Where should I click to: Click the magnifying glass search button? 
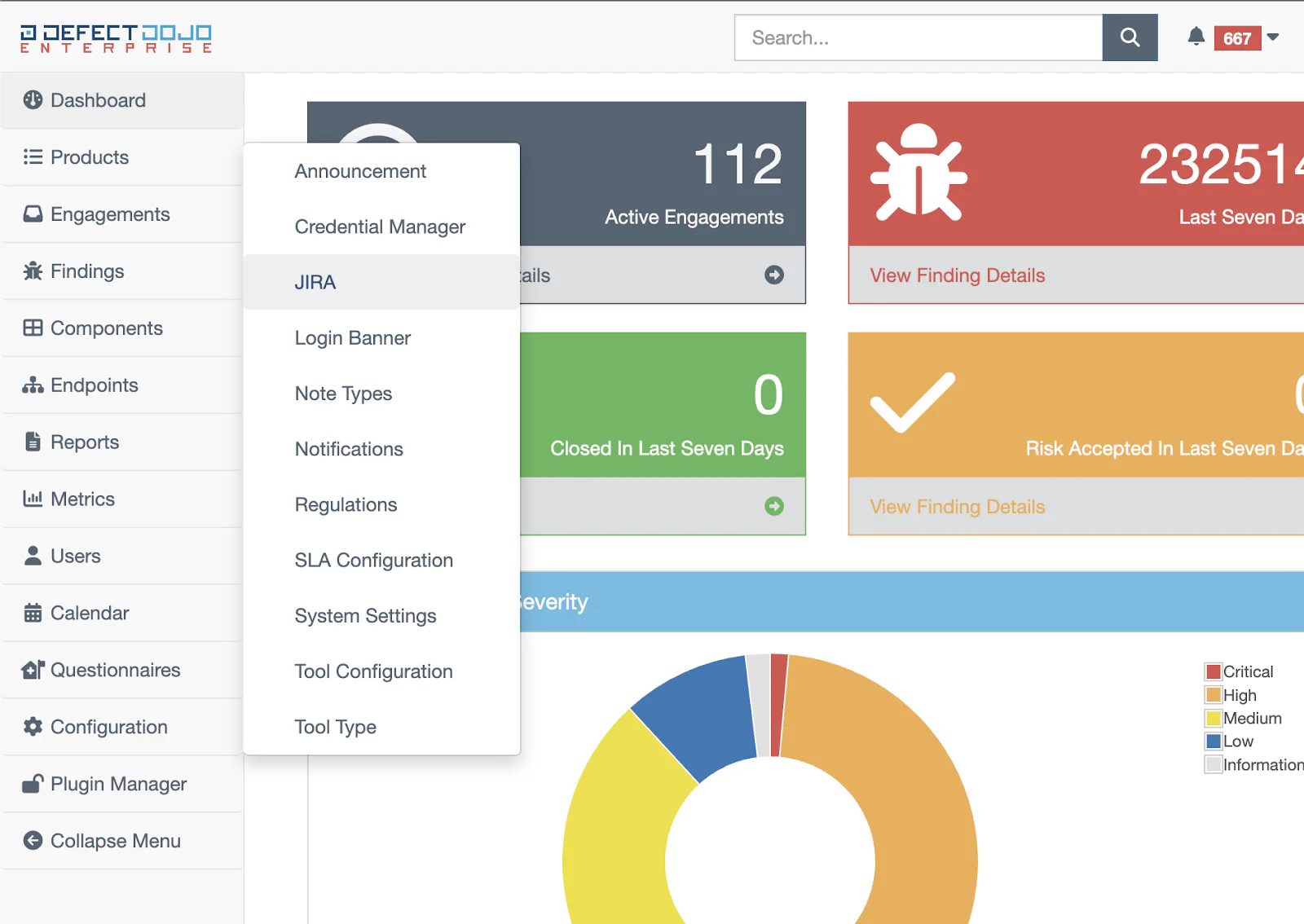[1130, 37]
